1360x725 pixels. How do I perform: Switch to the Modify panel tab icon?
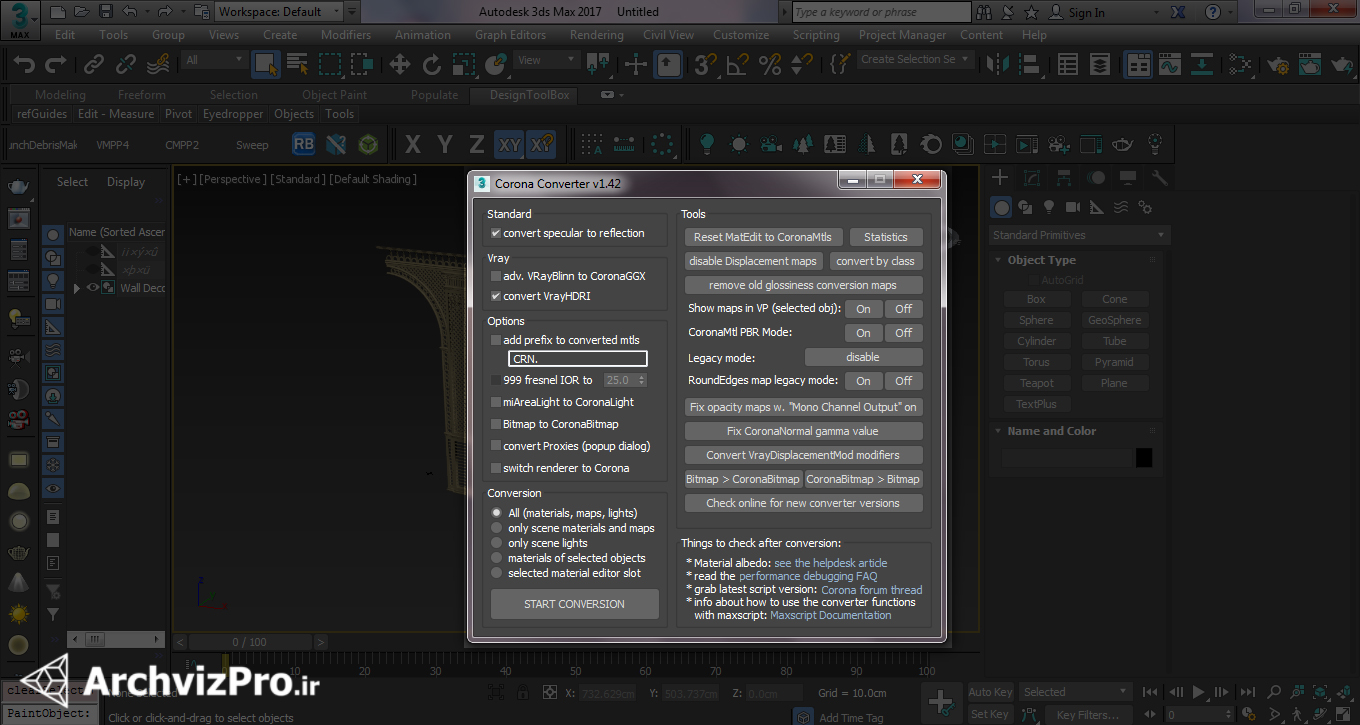coord(1032,178)
